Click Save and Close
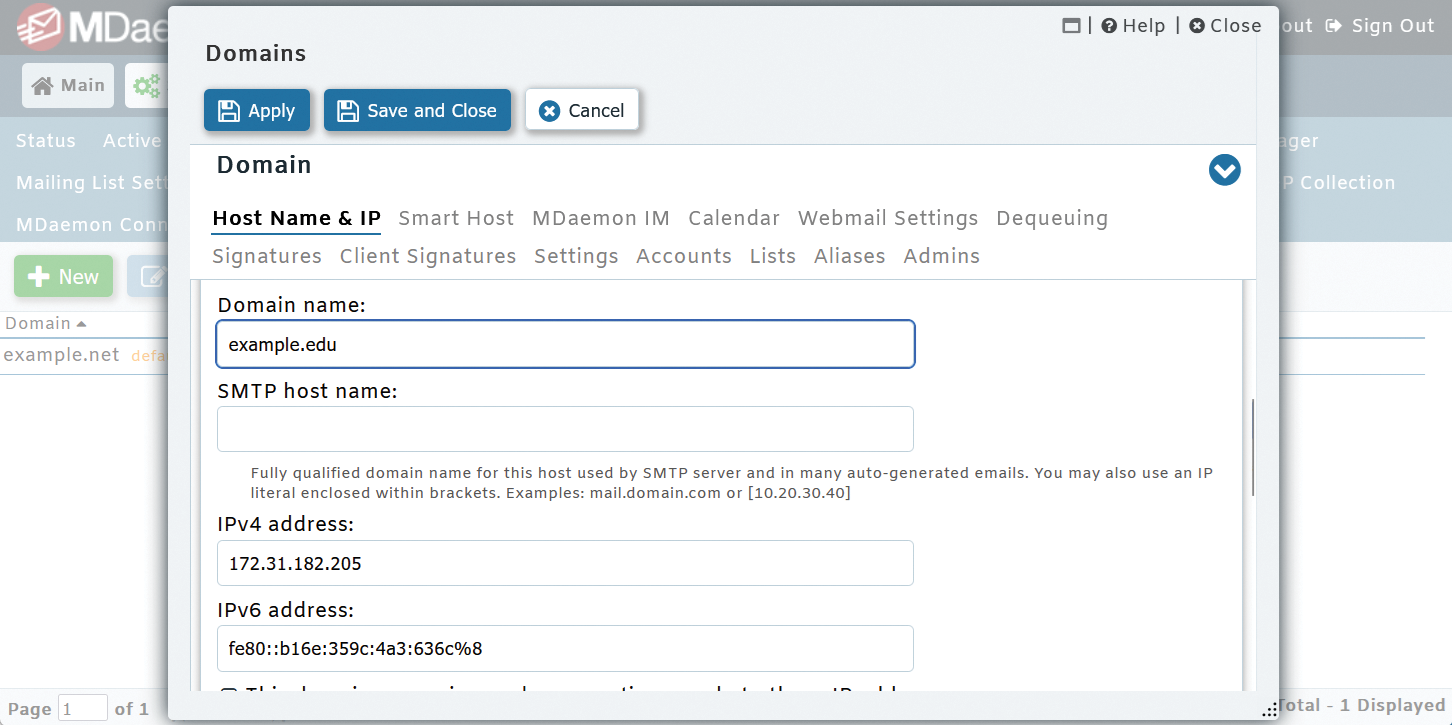 [417, 111]
